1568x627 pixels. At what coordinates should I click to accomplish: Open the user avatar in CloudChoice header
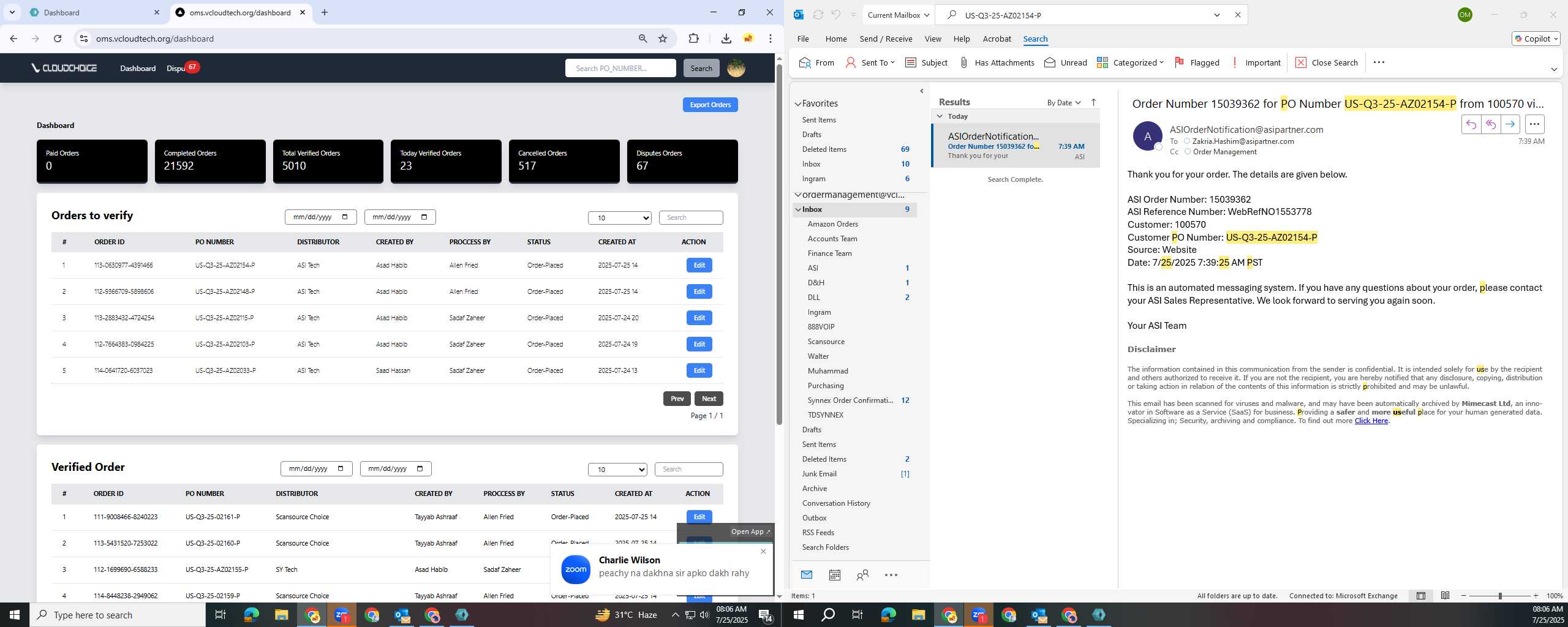tap(736, 68)
